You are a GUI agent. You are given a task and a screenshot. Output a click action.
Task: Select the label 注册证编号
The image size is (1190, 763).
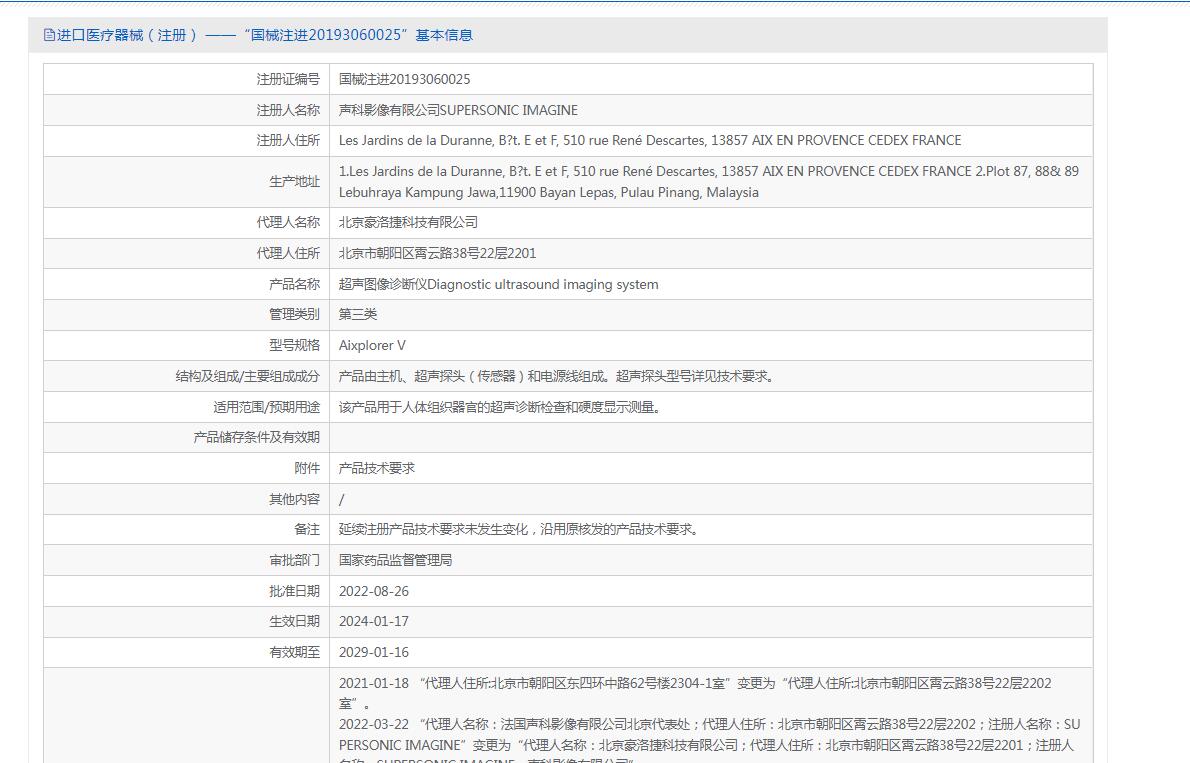click(x=288, y=79)
